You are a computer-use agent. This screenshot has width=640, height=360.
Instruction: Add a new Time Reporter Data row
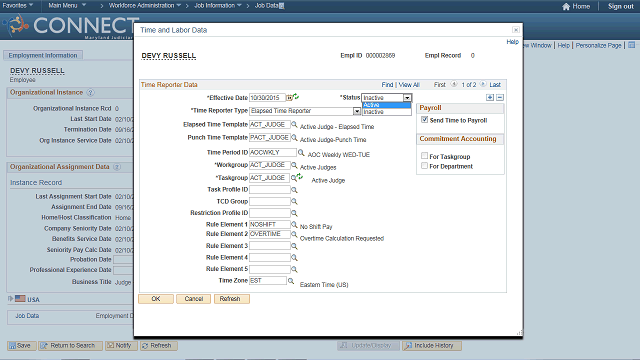point(490,98)
